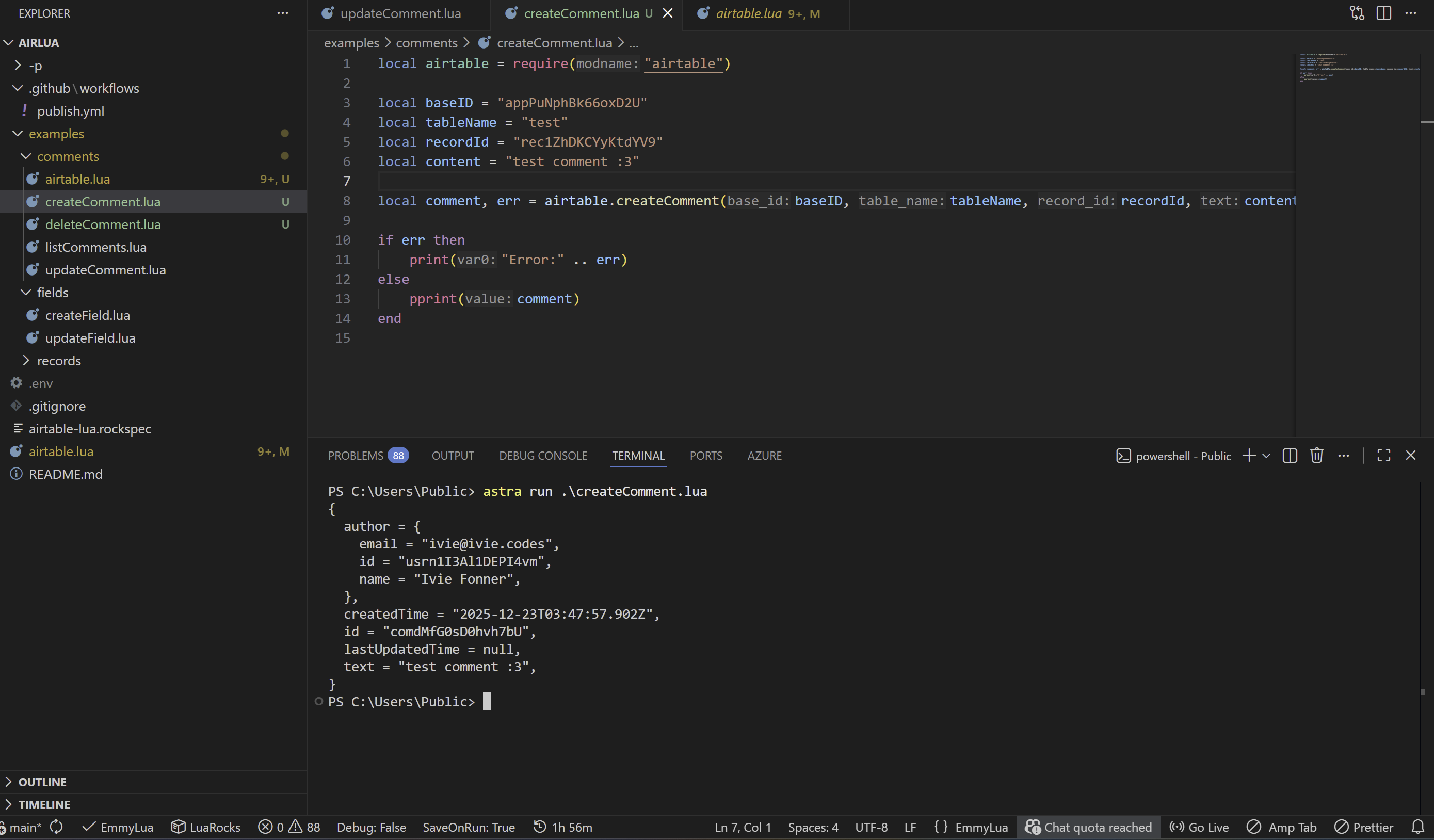
Task: Click the errors and warnings status indicator
Action: [x=288, y=827]
